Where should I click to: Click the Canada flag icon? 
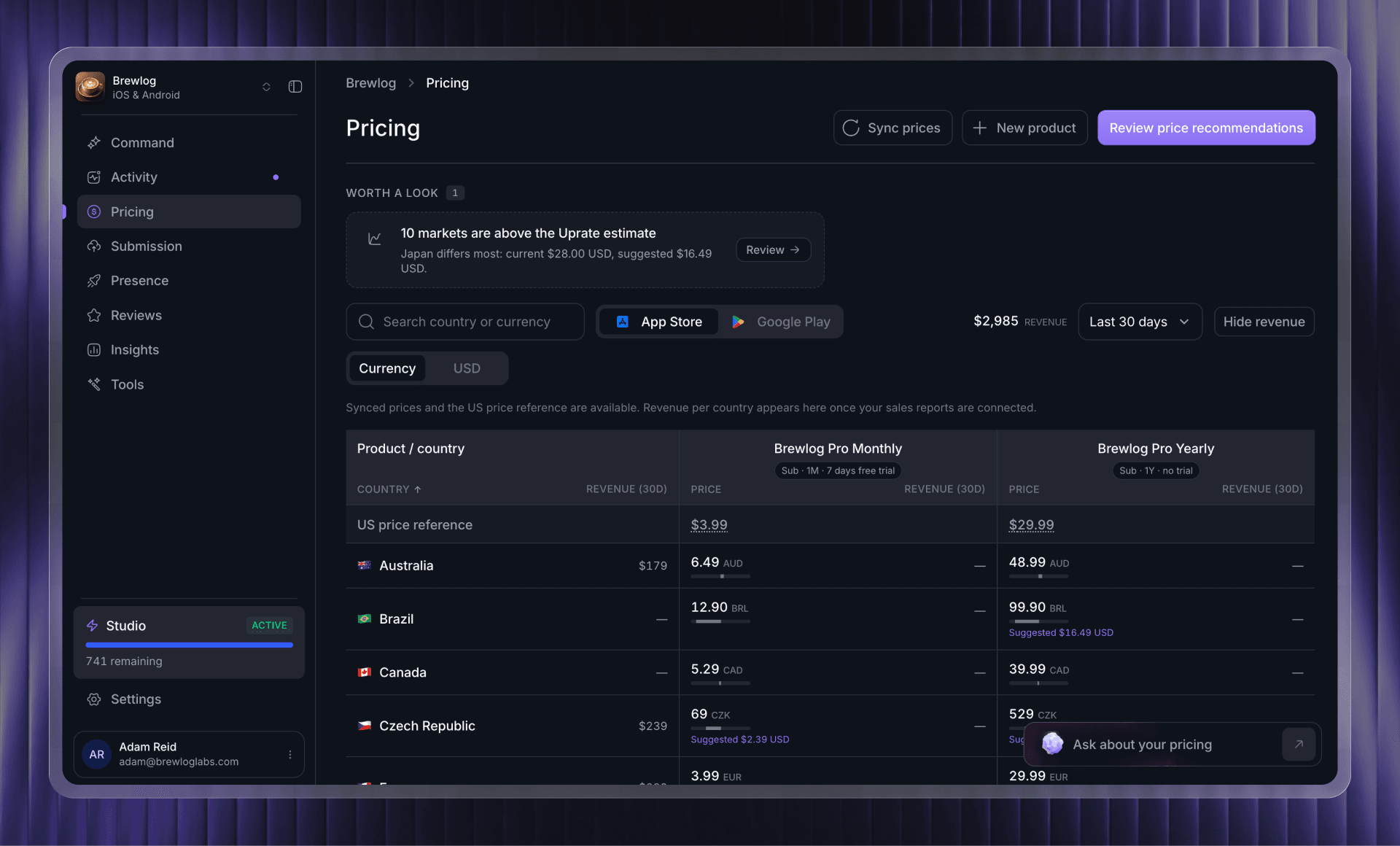pyautogui.click(x=365, y=672)
